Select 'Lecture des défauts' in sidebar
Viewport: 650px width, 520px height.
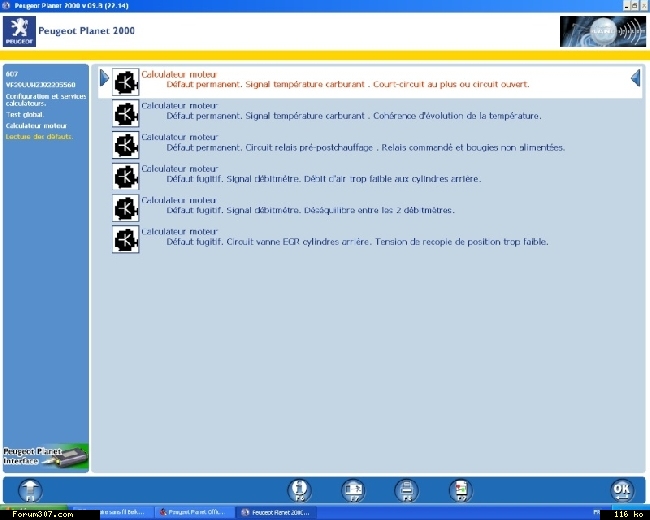(39, 136)
